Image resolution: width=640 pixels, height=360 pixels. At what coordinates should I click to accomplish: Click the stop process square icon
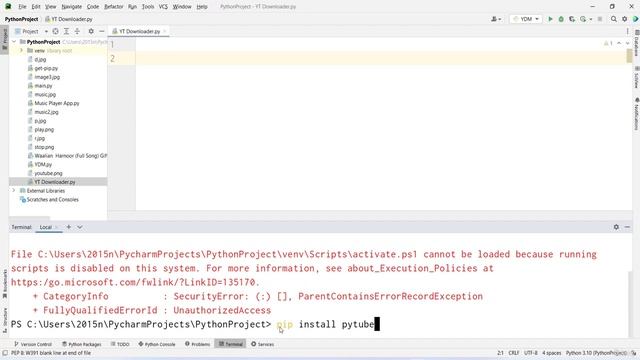(x=600, y=19)
